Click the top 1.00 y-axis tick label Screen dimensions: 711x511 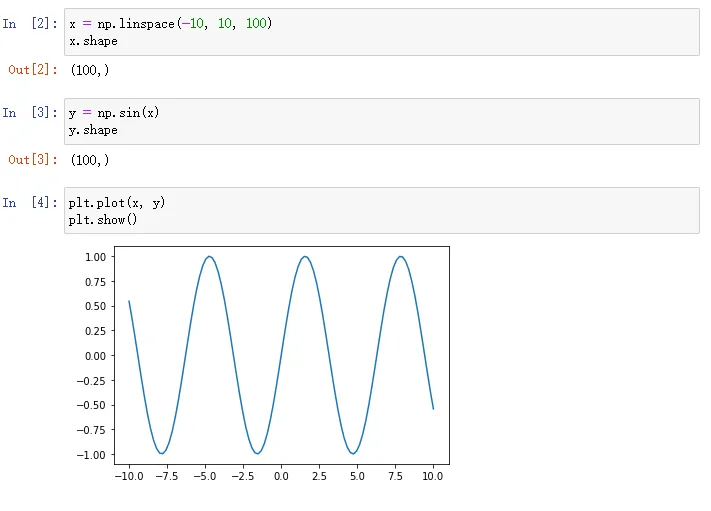click(94, 257)
